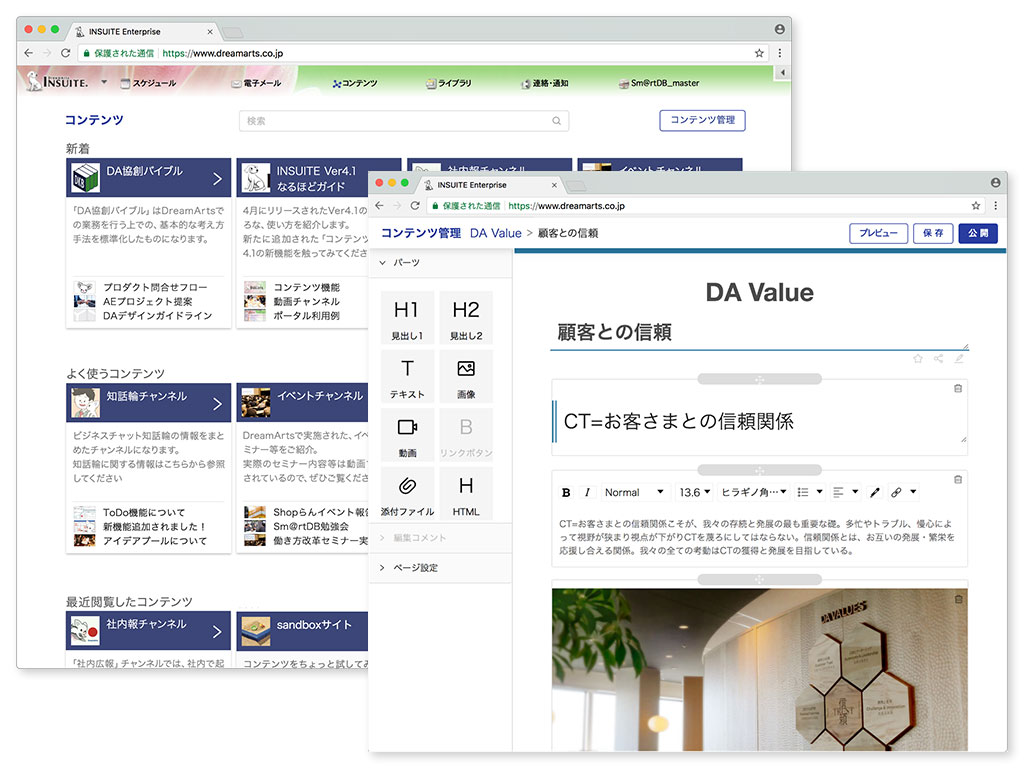The width and height of the screenshot is (1024, 768).
Task: Select the text color pen tool
Action: click(875, 492)
